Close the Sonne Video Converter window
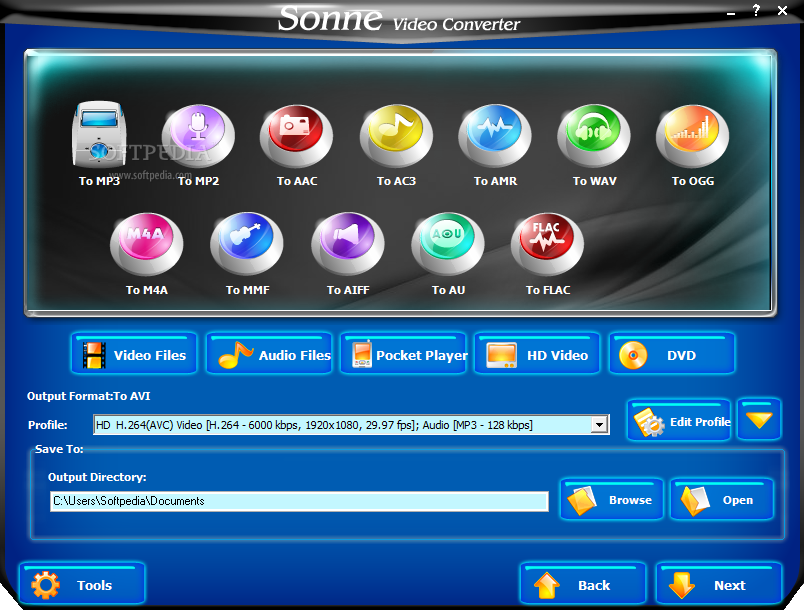This screenshot has width=804, height=610. (782, 10)
